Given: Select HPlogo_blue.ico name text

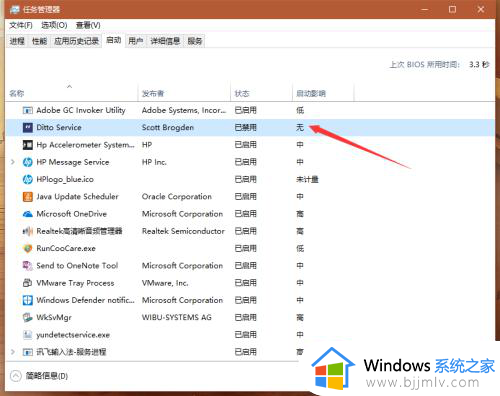Looking at the screenshot, I should 65,180.
